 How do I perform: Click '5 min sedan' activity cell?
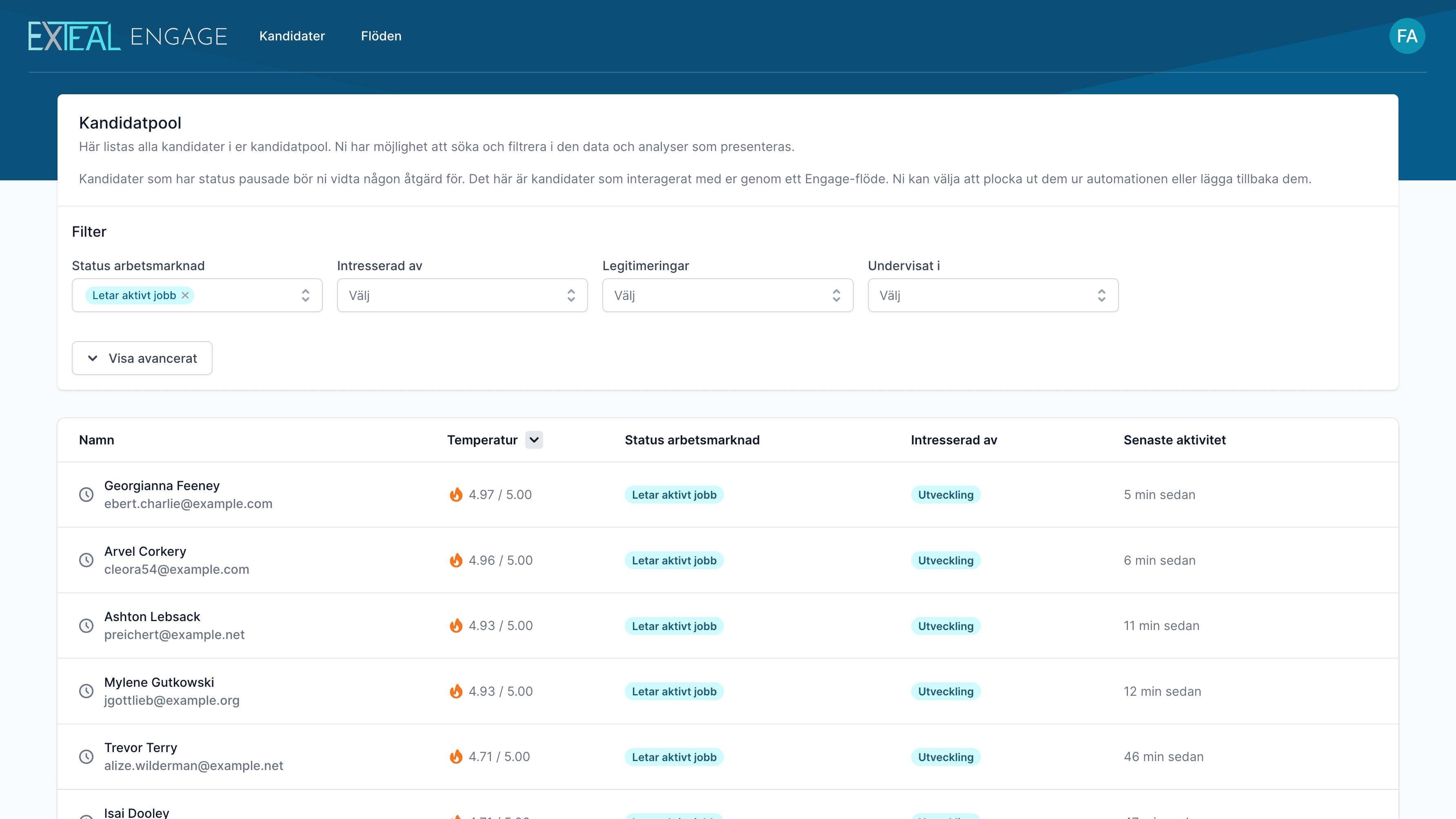[x=1159, y=495]
